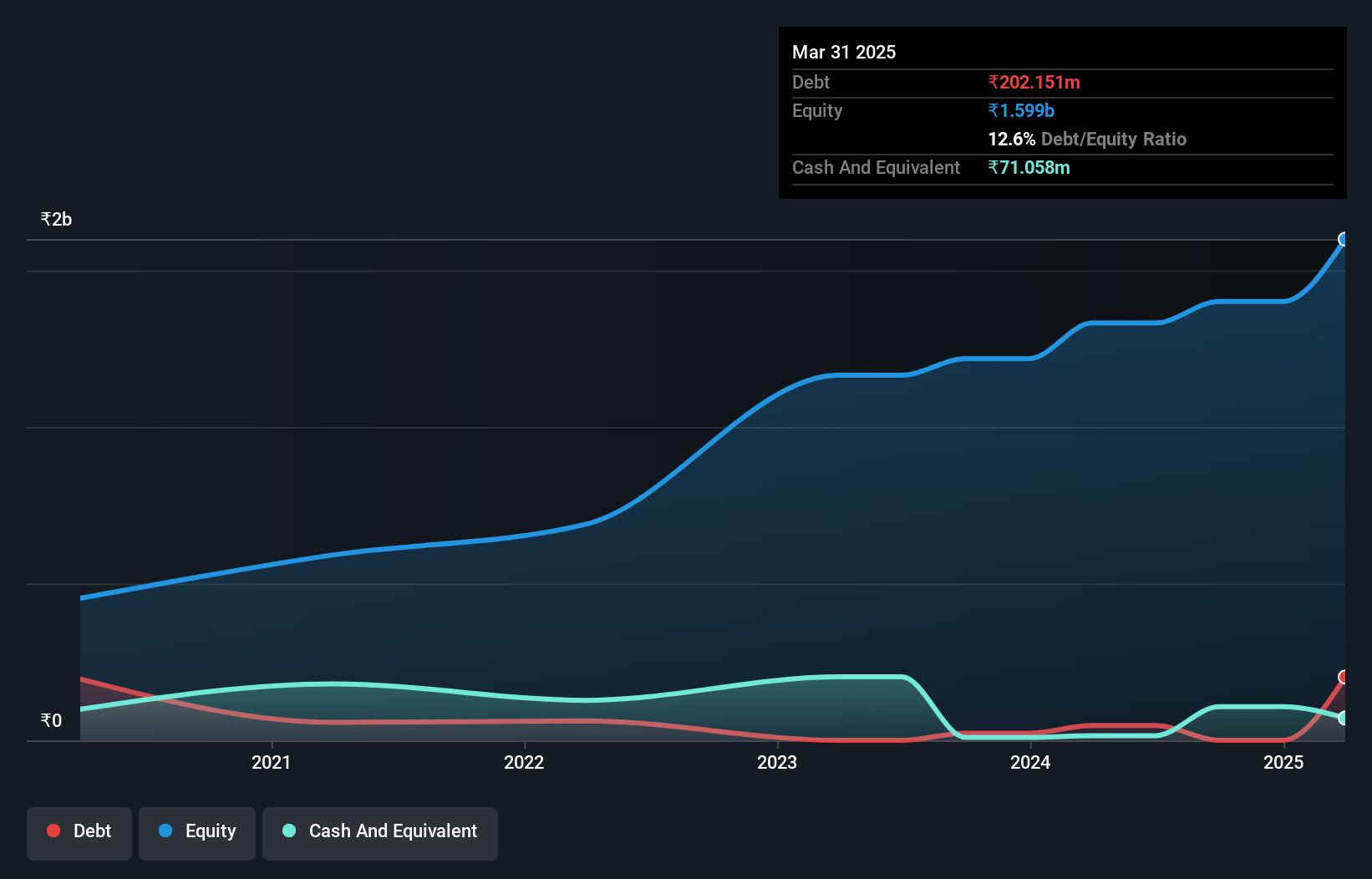The width and height of the screenshot is (1372, 879).
Task: Click the ₹202.151m debt value
Action: (x=1034, y=82)
